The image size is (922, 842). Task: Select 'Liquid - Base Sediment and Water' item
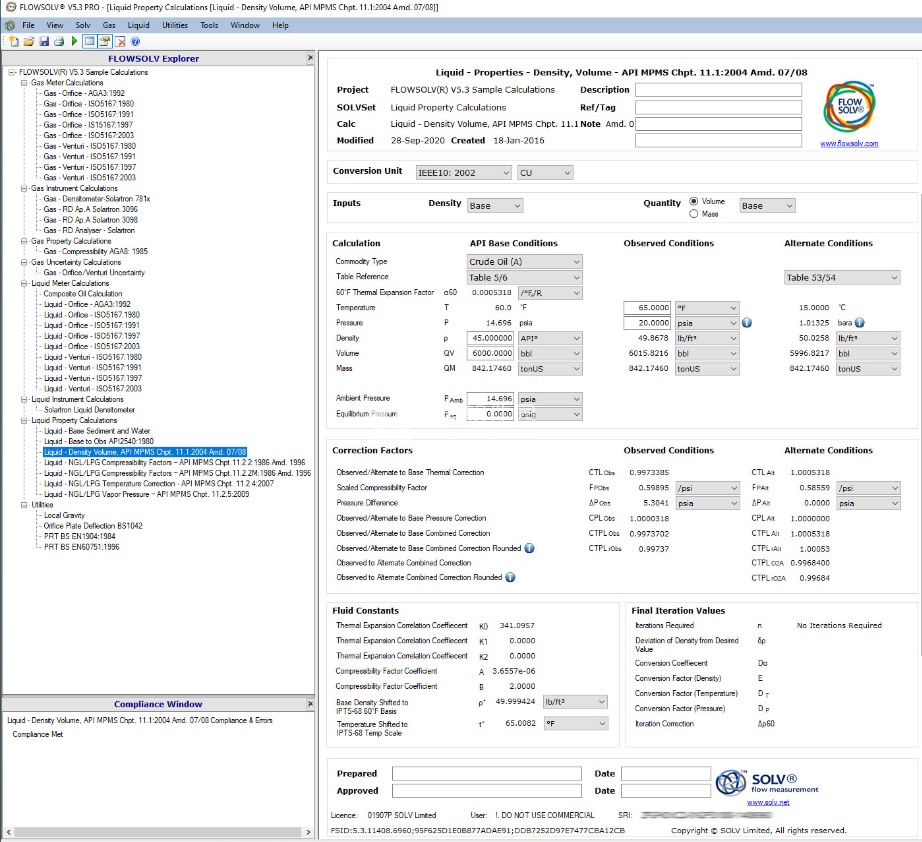pyautogui.click(x=97, y=431)
